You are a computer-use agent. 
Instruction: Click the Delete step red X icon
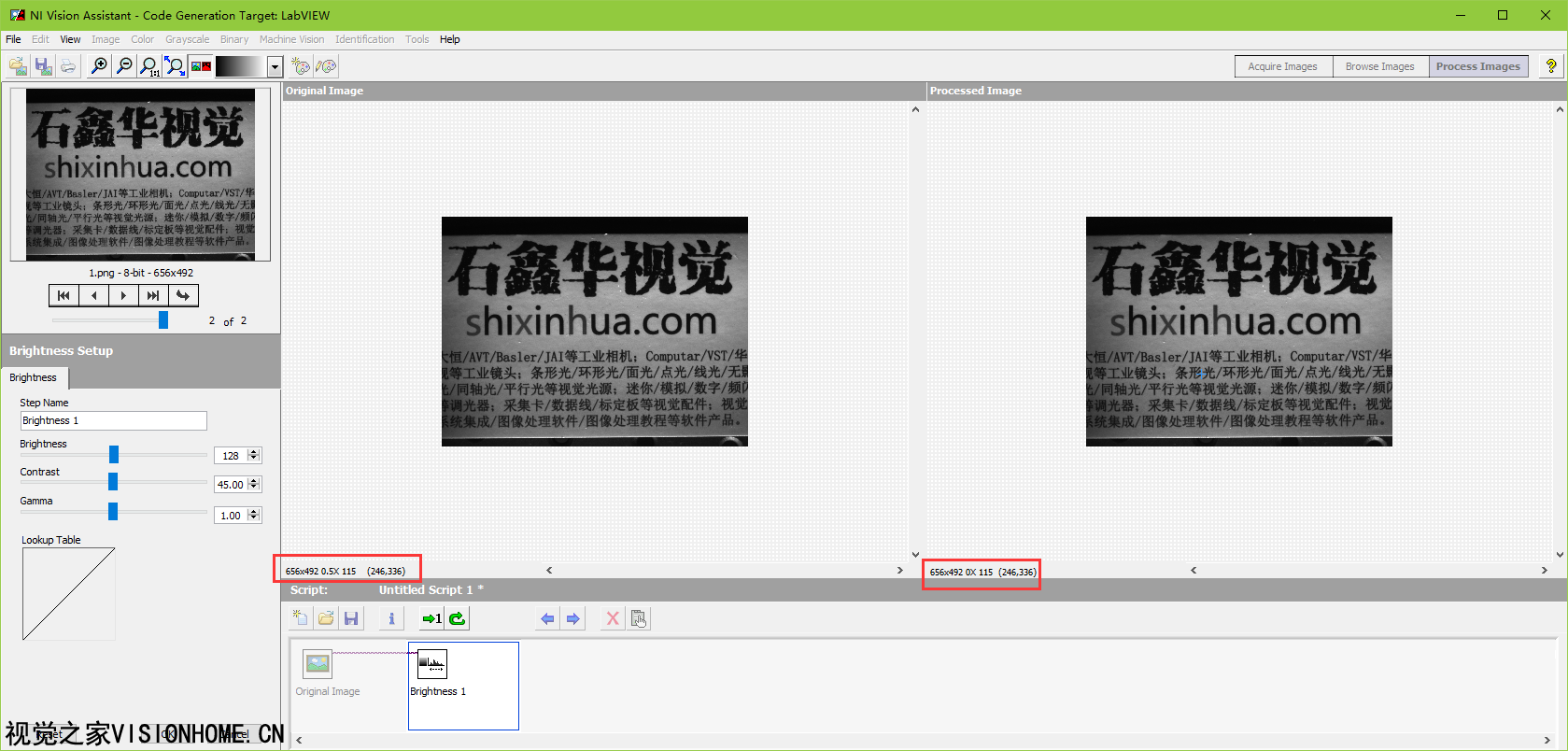613,618
